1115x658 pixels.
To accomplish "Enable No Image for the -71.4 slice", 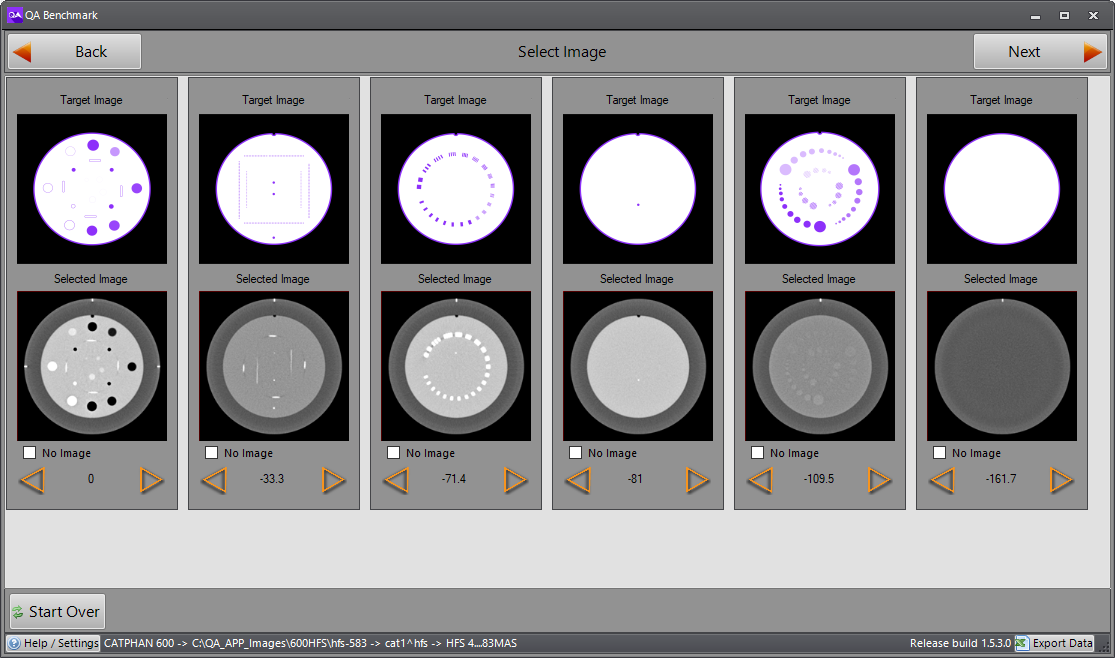I will pos(394,453).
